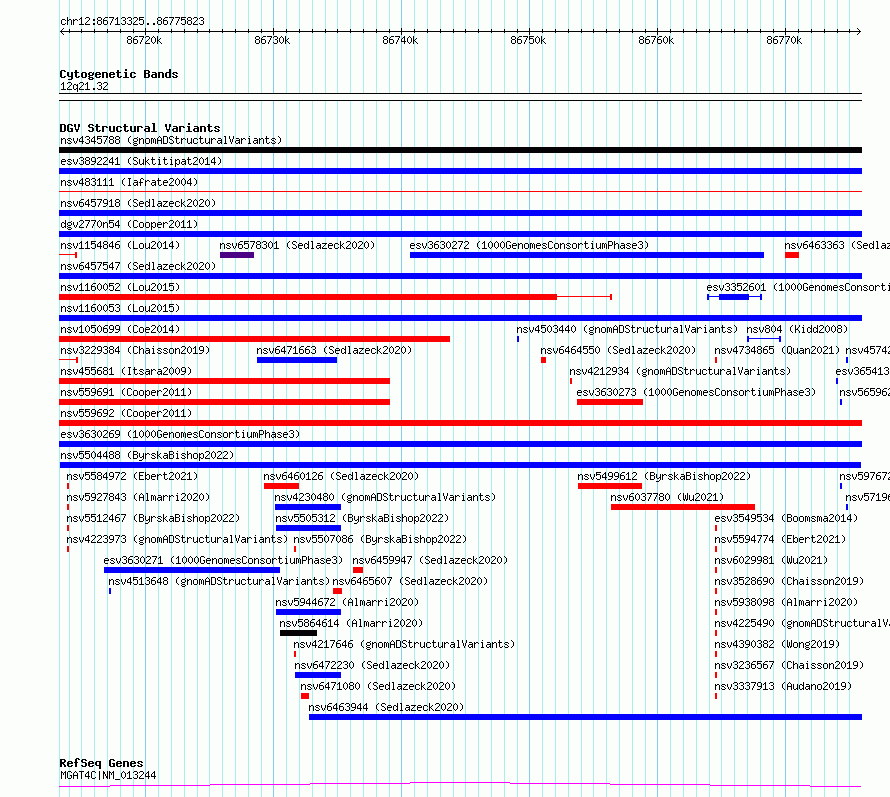The image size is (890, 797).
Task: Select nsv5507086 ByrskaBishop2022 variant
Action: coord(380,539)
